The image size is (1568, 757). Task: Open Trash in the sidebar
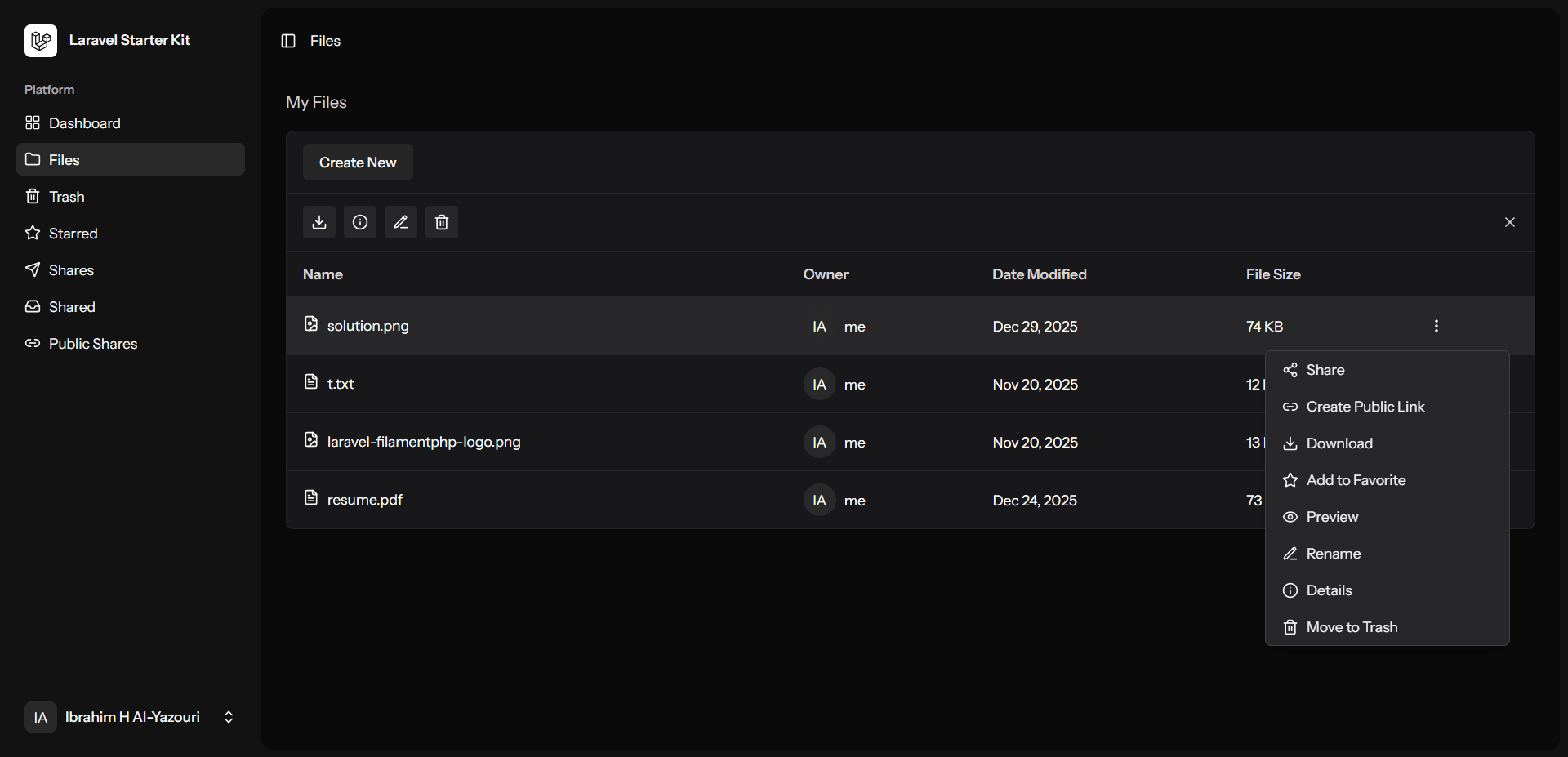[131, 196]
